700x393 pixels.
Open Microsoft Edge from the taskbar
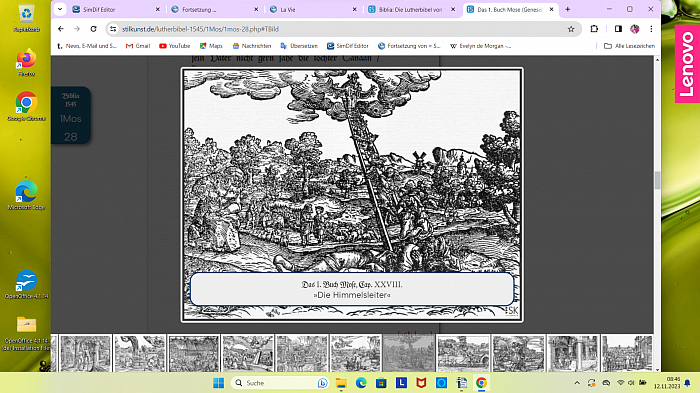(x=361, y=383)
